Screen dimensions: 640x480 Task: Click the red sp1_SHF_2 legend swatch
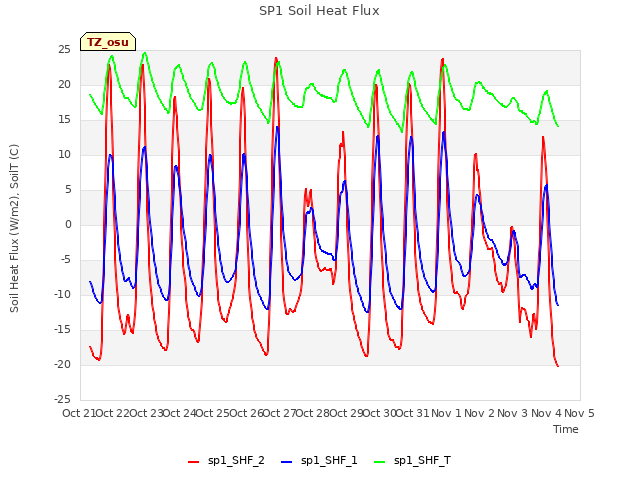193,462
